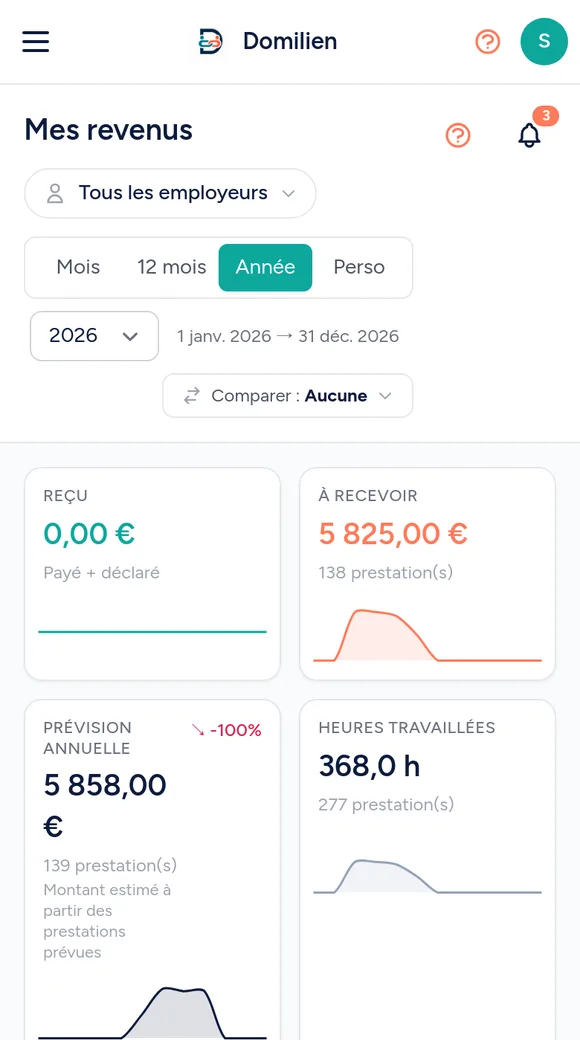Image resolution: width=580 pixels, height=1040 pixels.
Task: Open the user avatar S
Action: pos(544,41)
